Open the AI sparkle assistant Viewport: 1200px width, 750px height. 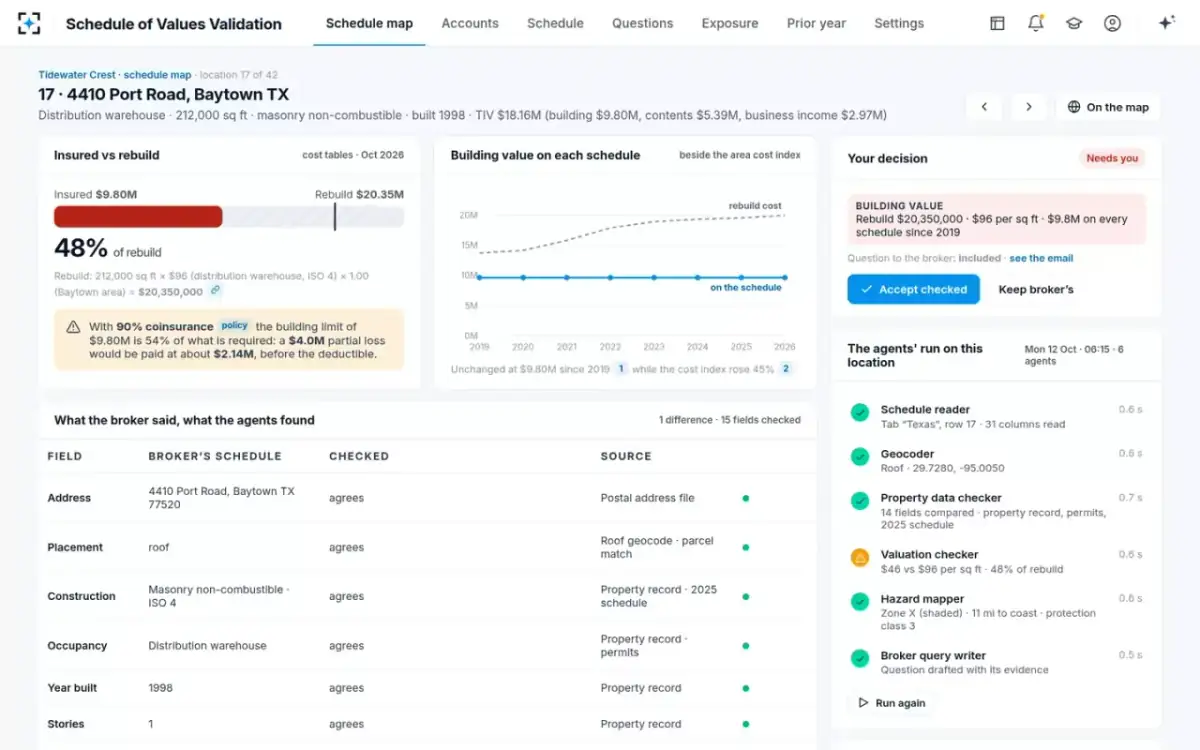click(1166, 23)
